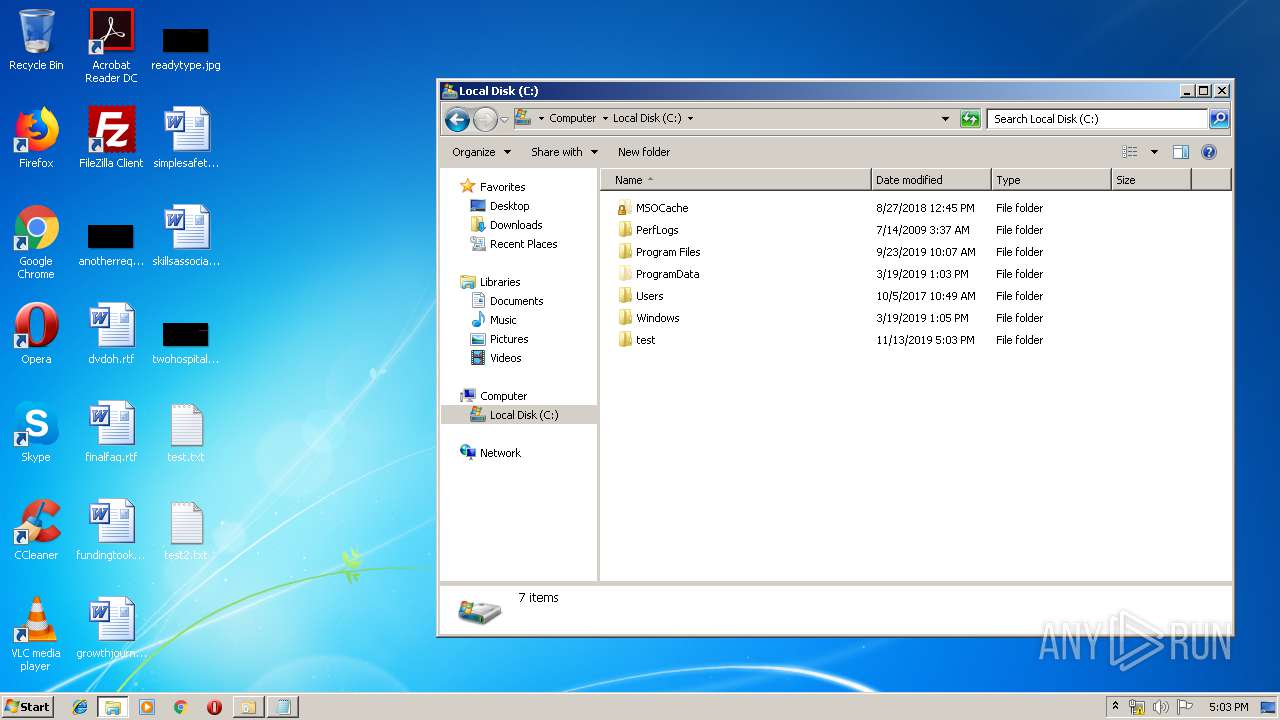
Task: Select the test2.txt desktop file
Action: point(186,530)
